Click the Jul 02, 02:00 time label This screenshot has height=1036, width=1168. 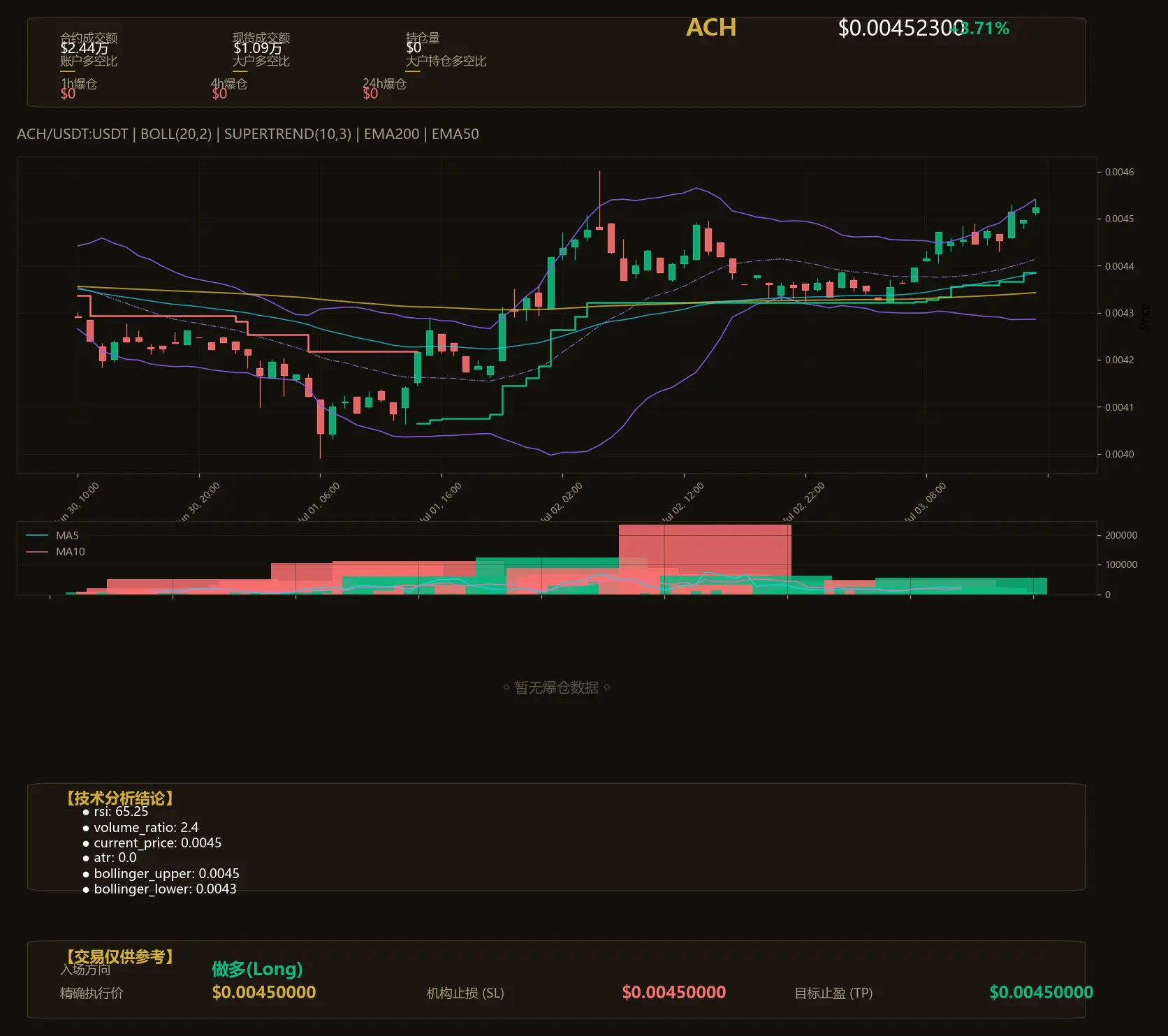(560, 503)
